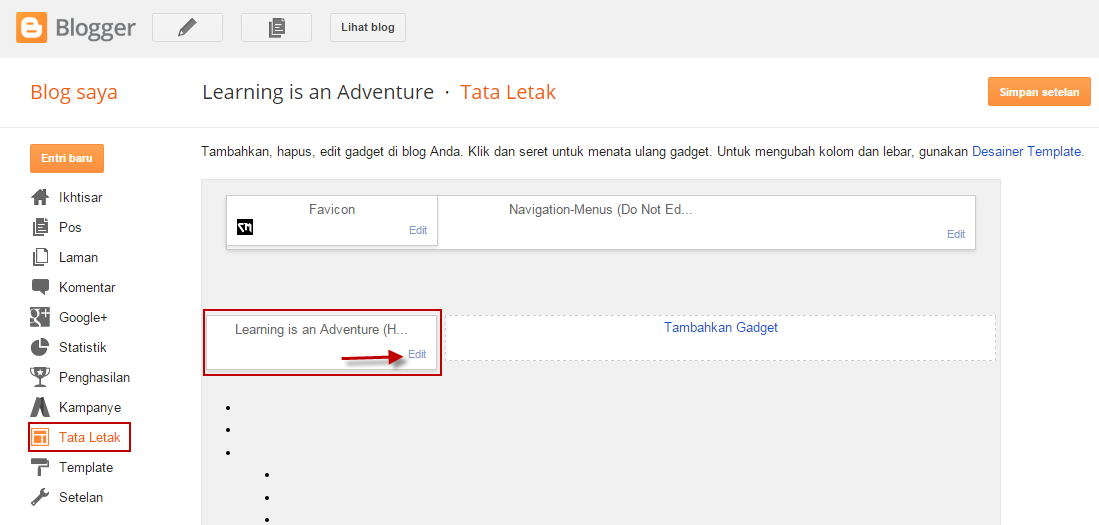Click the Template paint roller icon
This screenshot has height=525, width=1099.
click(x=40, y=467)
